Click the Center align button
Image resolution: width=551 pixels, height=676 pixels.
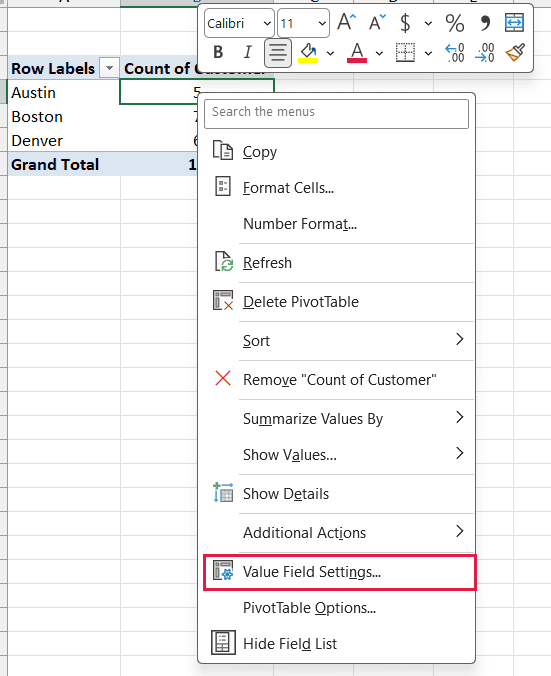tap(278, 53)
